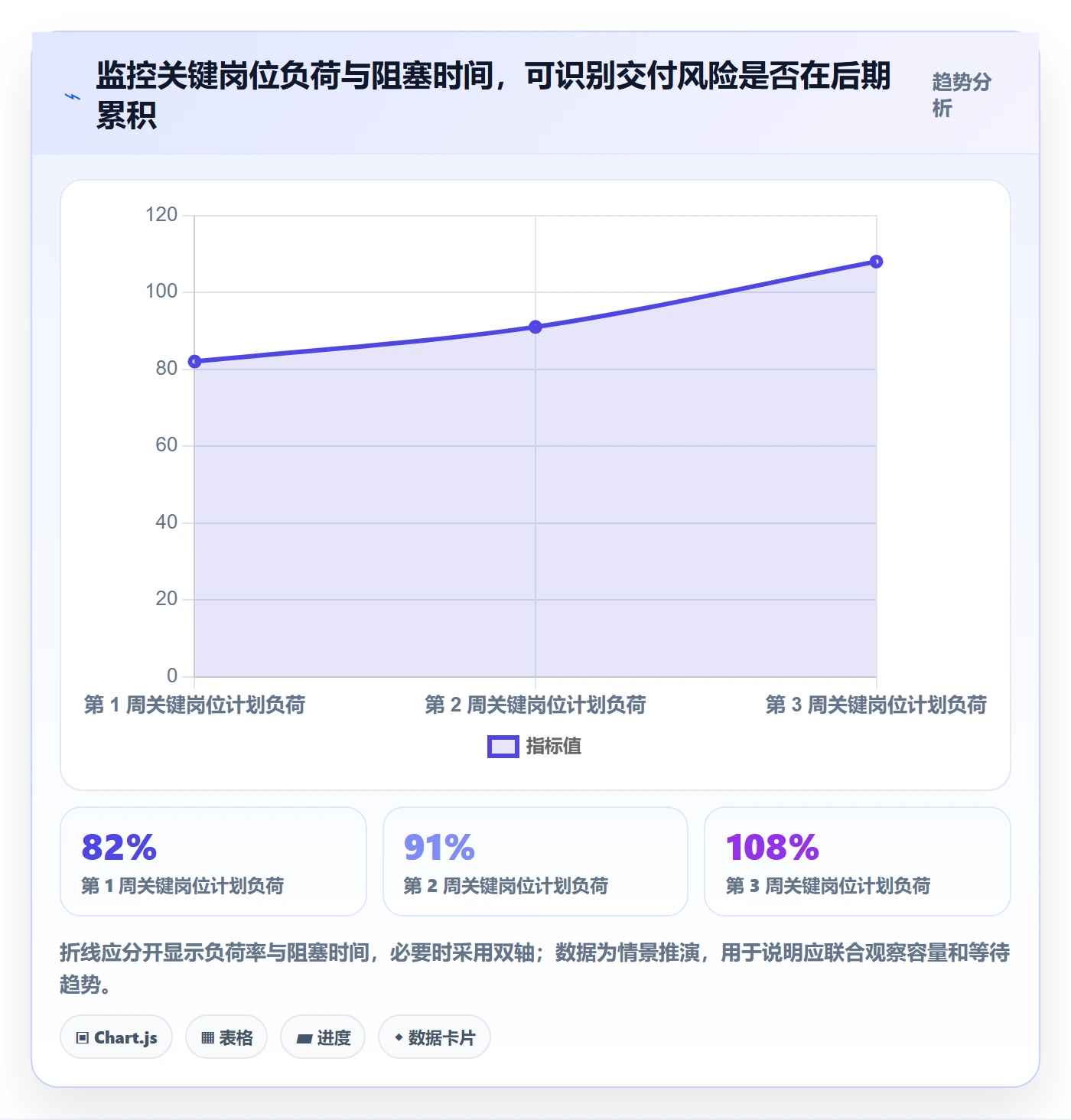Click the 第 3 周关键岗位计划负荷 label under 108%
Viewport: 1071px width, 1120px height.
(x=828, y=886)
